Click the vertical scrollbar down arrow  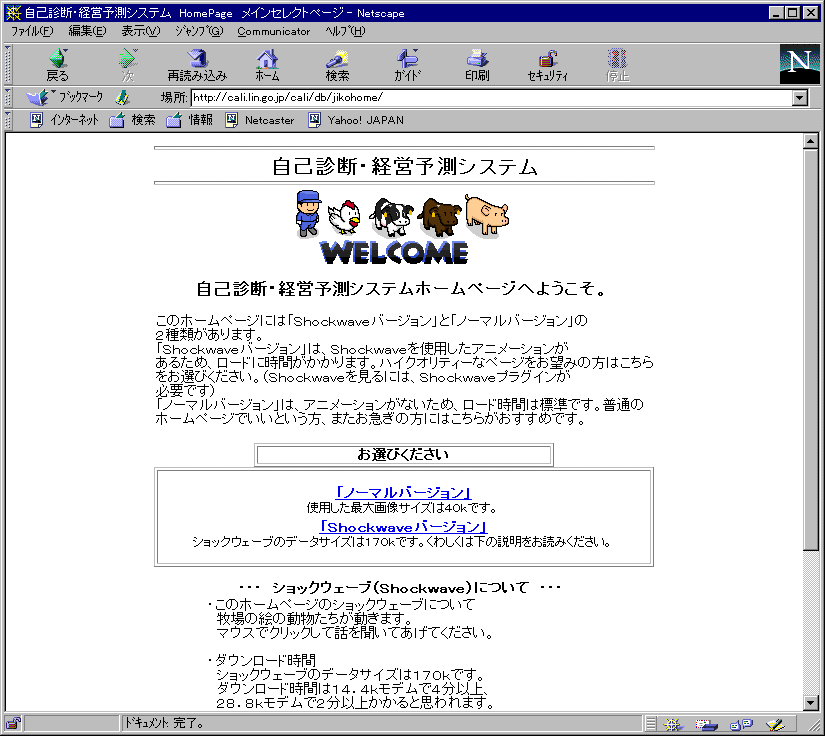[811, 702]
